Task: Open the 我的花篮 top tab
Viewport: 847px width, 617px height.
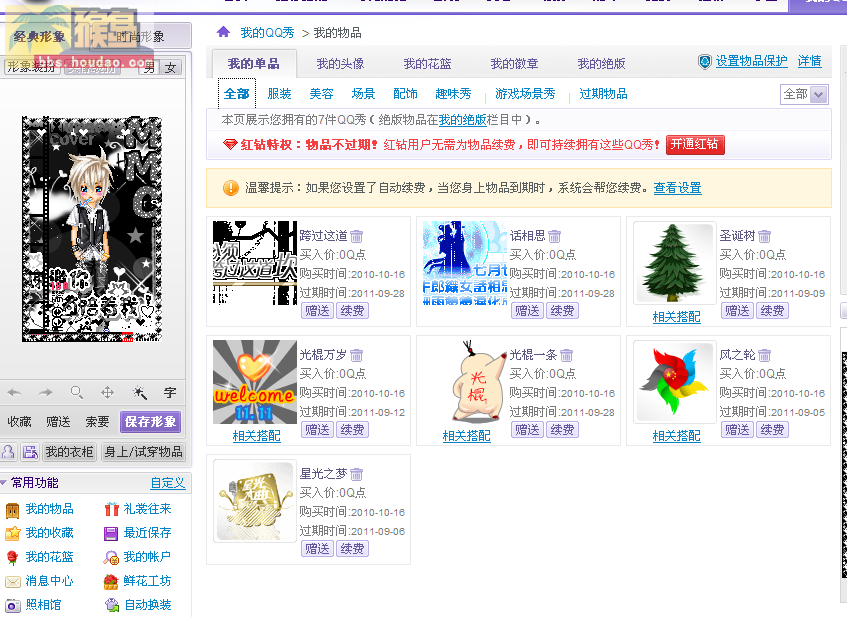Action: tap(427, 64)
